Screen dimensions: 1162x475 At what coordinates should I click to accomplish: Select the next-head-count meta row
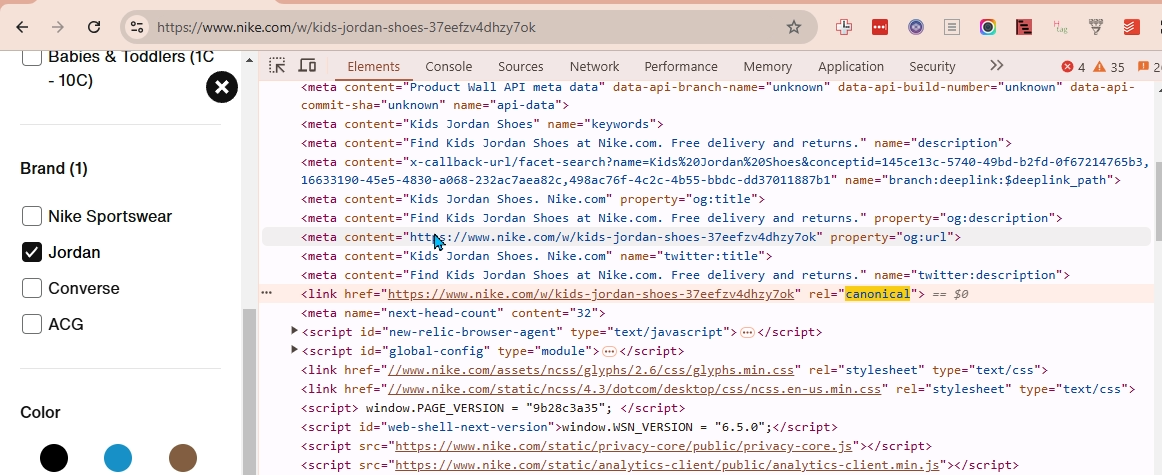point(453,313)
